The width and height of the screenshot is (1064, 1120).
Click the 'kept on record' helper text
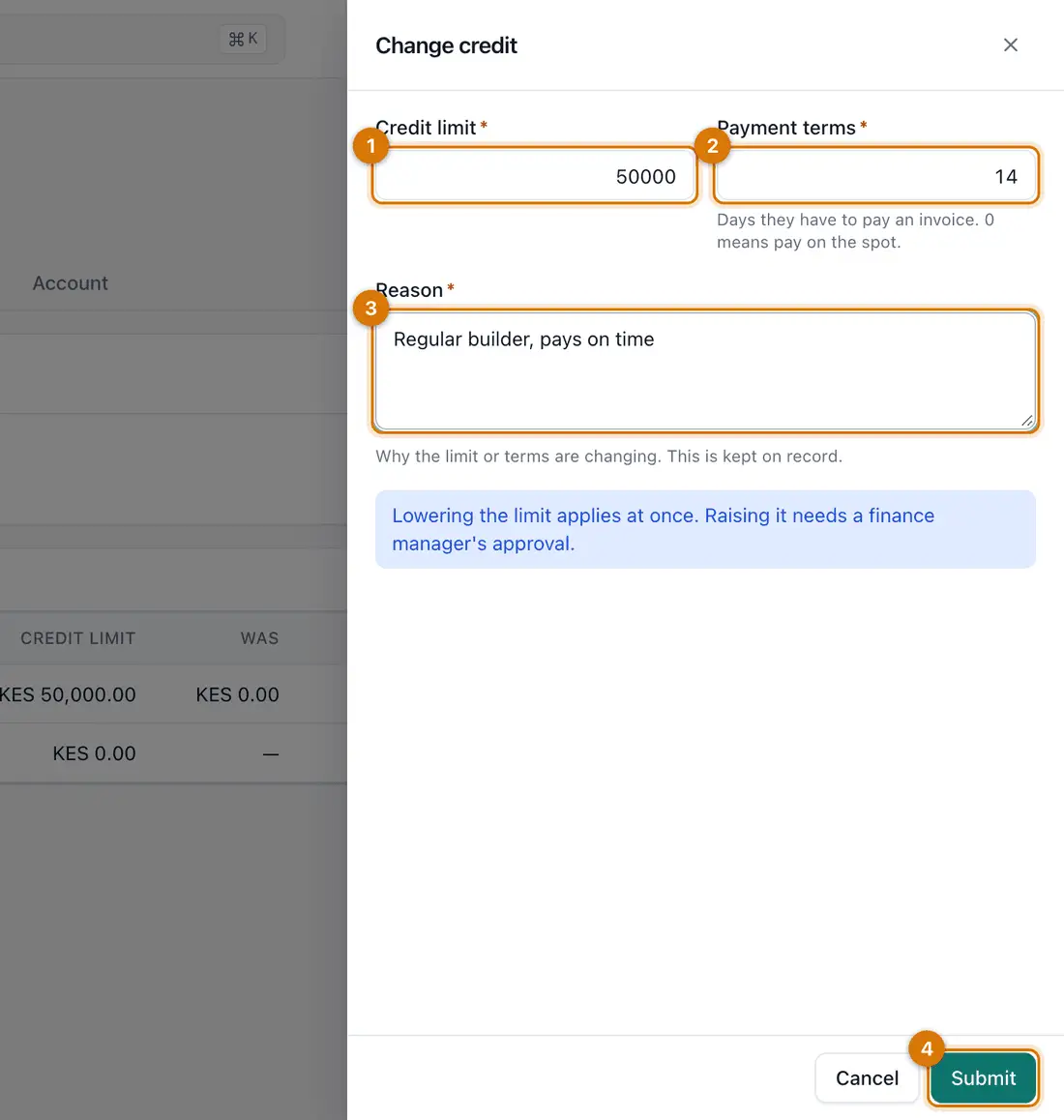pyautogui.click(x=608, y=457)
